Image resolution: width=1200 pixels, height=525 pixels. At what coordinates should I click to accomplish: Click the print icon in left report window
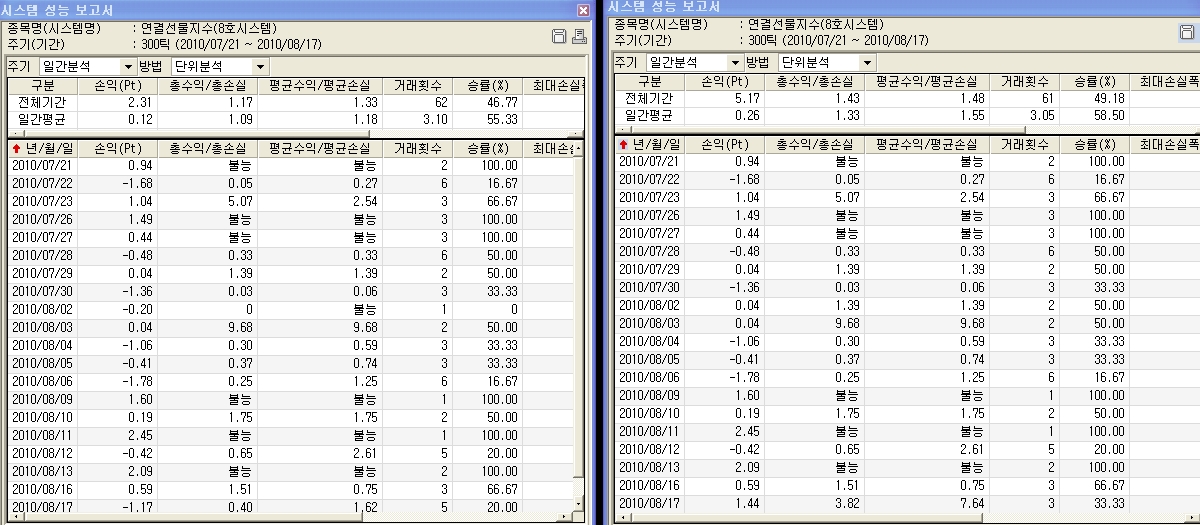(578, 37)
